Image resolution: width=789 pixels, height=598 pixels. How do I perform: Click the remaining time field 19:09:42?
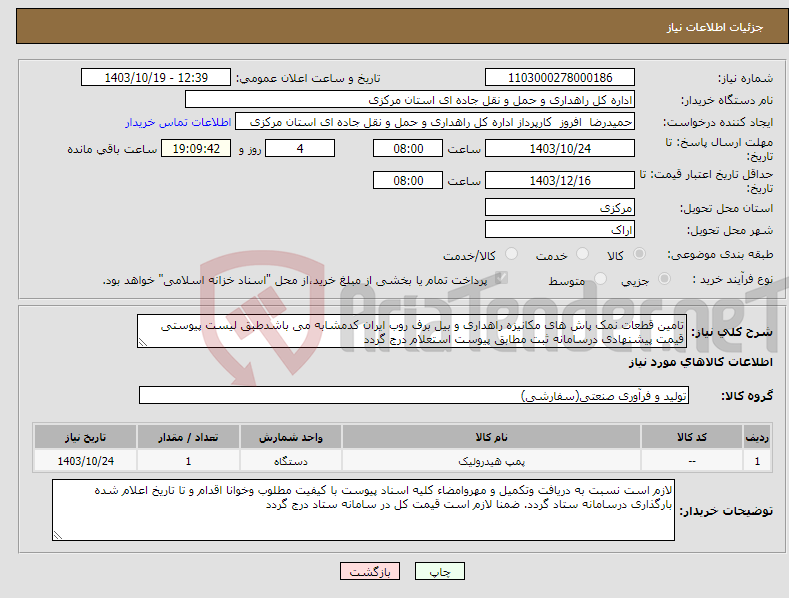[x=196, y=148]
